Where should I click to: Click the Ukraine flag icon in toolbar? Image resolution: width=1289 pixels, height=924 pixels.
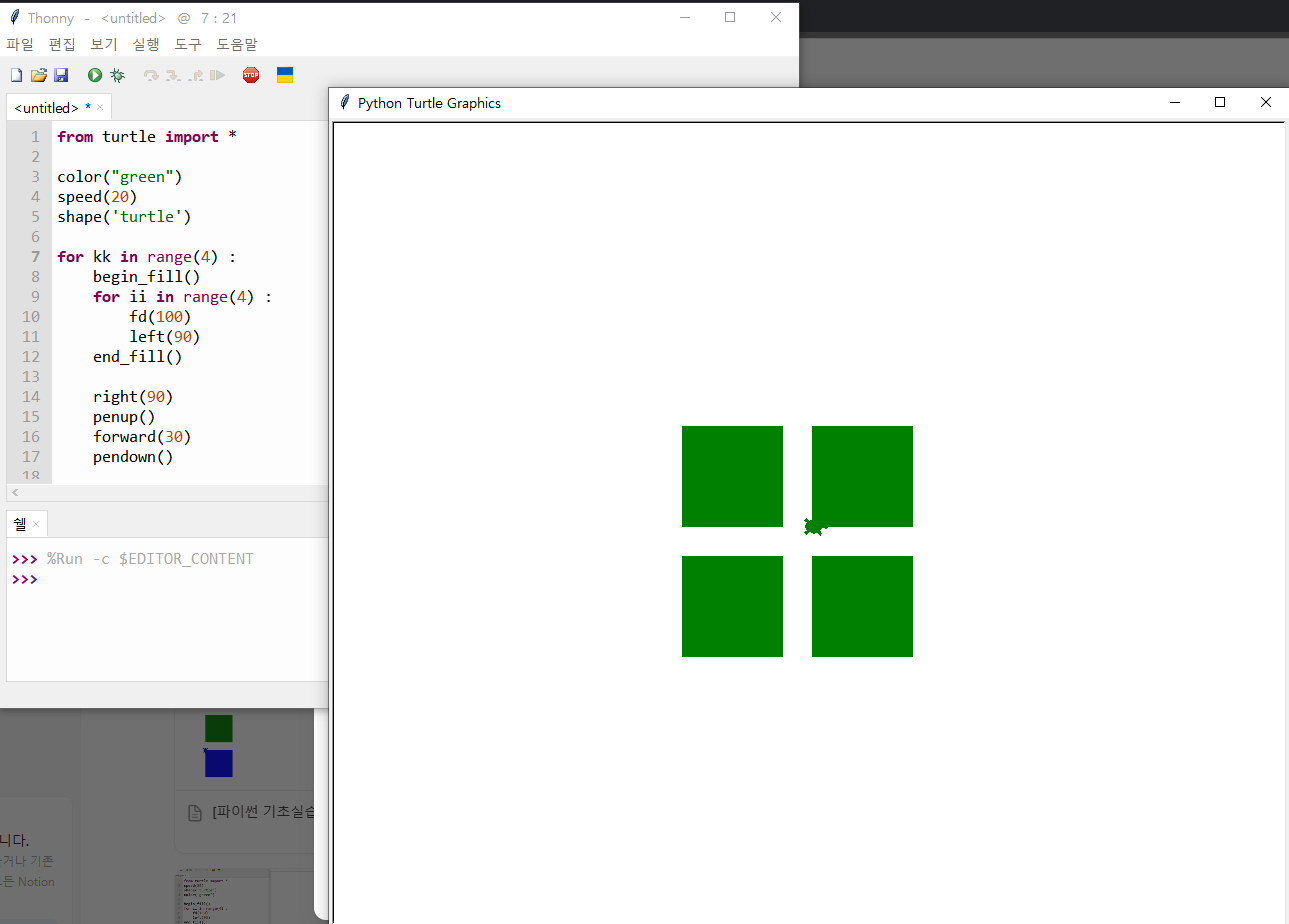click(285, 75)
